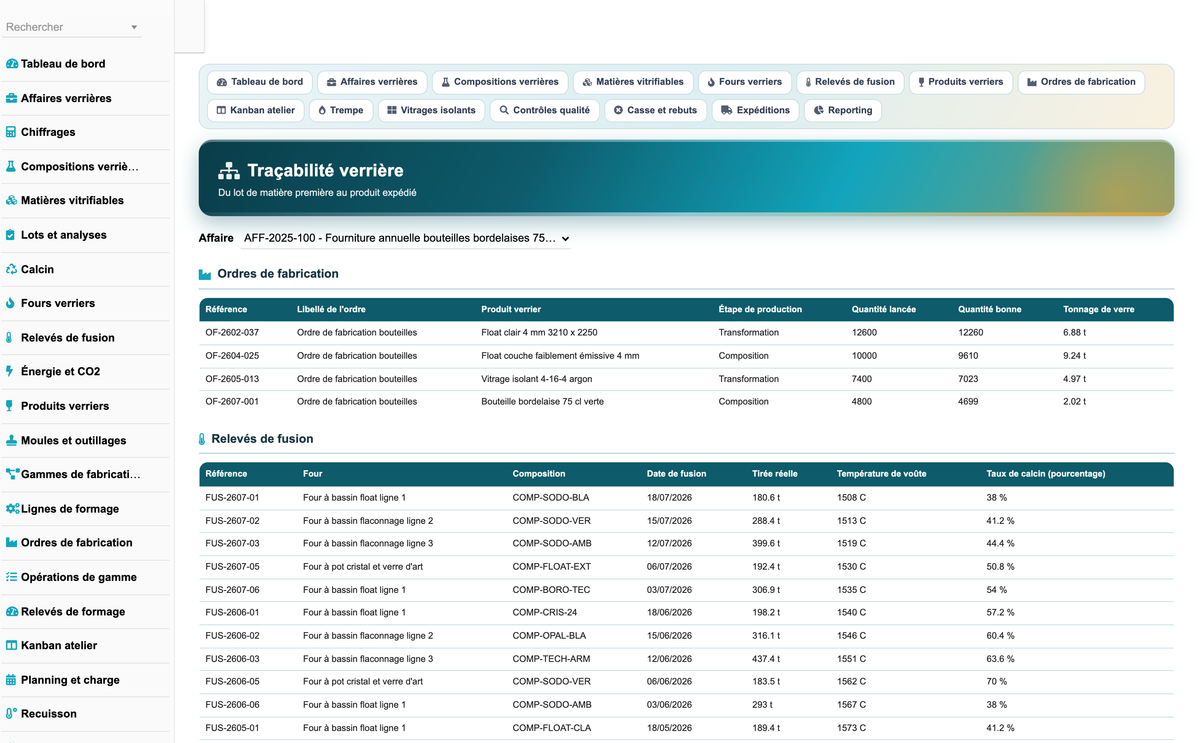Click the Énergie et CO2 bolt icon
The image size is (1200, 743).
point(10,371)
